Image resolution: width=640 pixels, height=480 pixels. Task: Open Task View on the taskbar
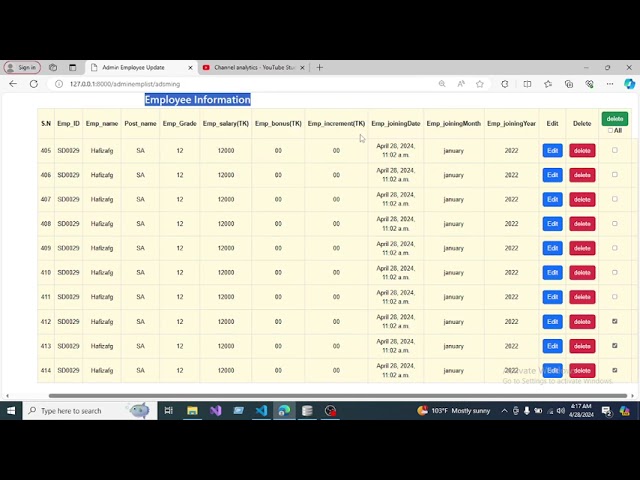pyautogui.click(x=169, y=411)
